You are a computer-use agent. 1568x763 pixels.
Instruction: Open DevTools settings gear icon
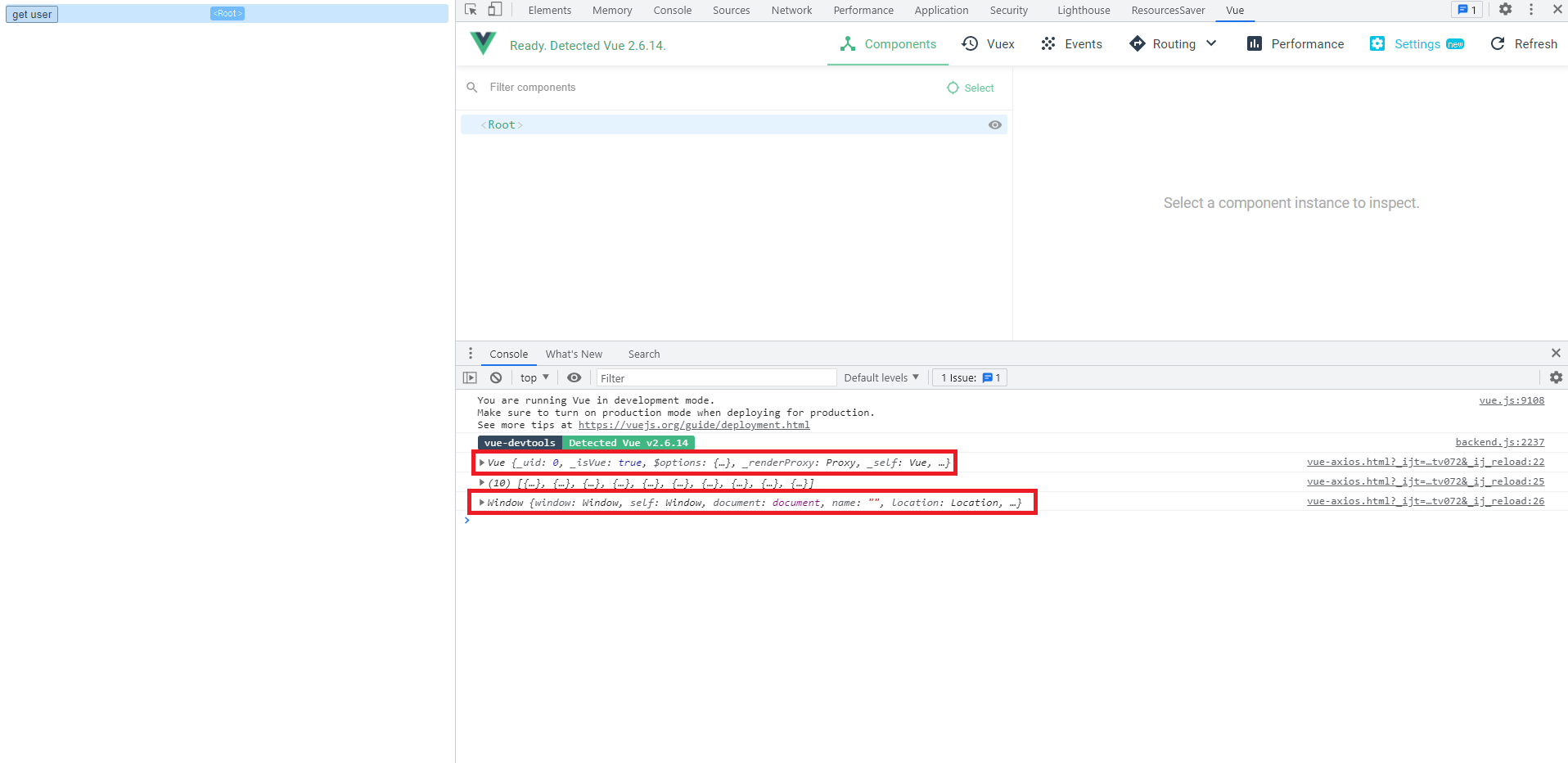point(1505,10)
